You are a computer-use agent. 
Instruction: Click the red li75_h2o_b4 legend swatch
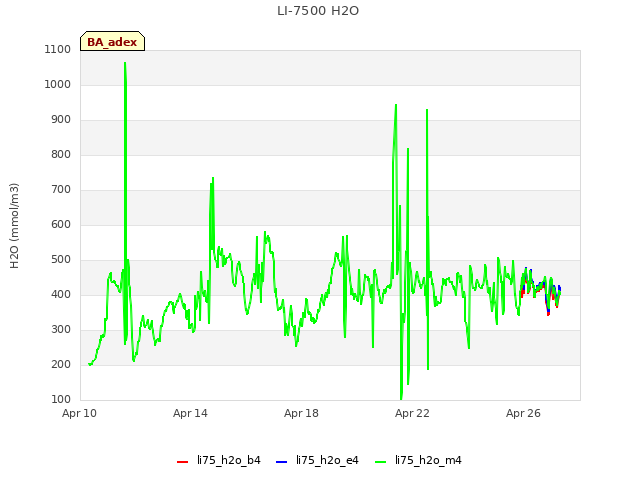[x=182, y=462]
